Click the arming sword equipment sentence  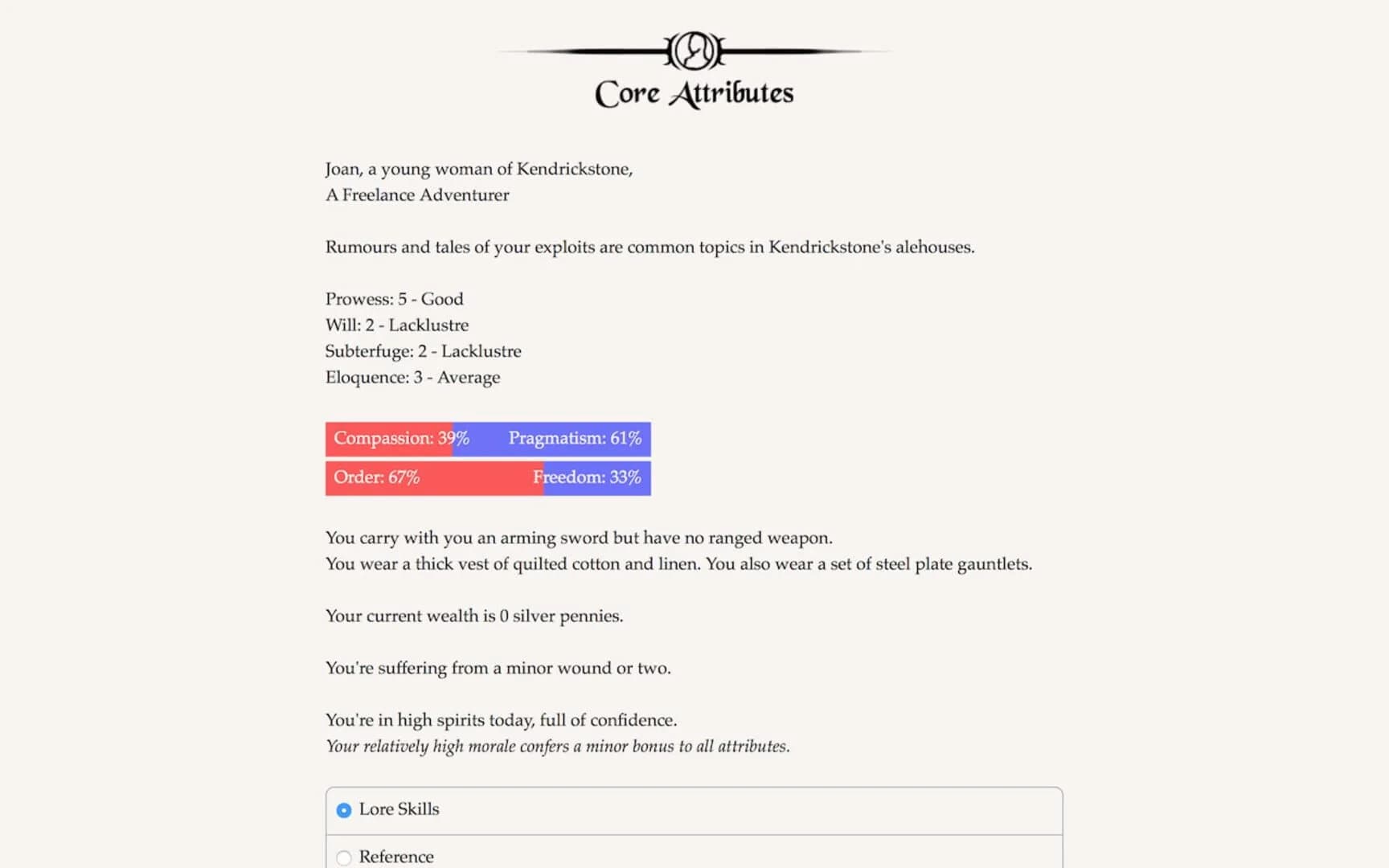[x=579, y=538]
